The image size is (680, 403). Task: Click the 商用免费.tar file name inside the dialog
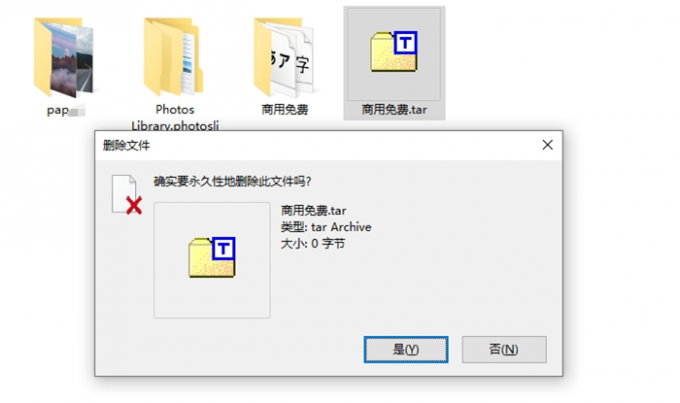[314, 211]
